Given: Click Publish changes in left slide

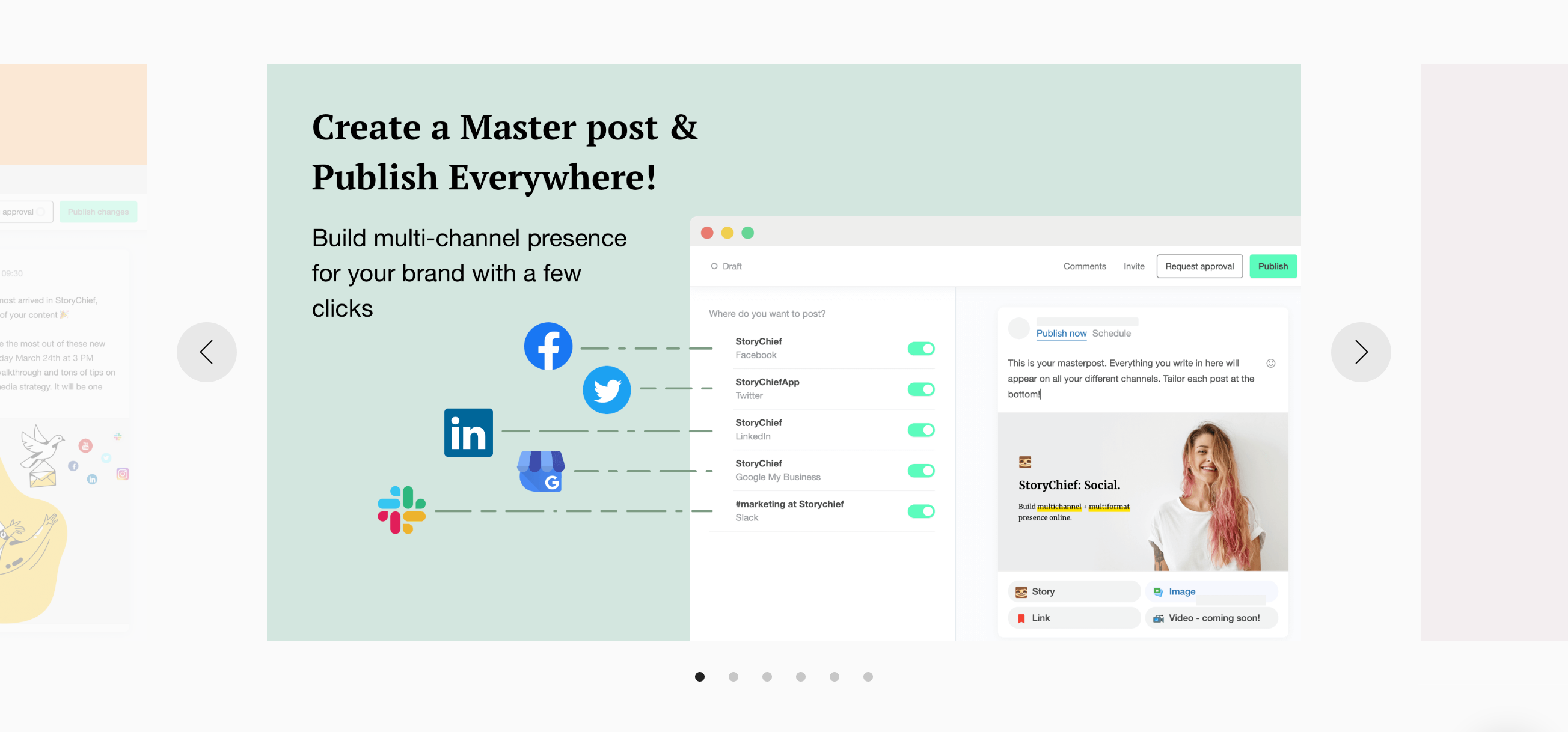Looking at the screenshot, I should [98, 212].
